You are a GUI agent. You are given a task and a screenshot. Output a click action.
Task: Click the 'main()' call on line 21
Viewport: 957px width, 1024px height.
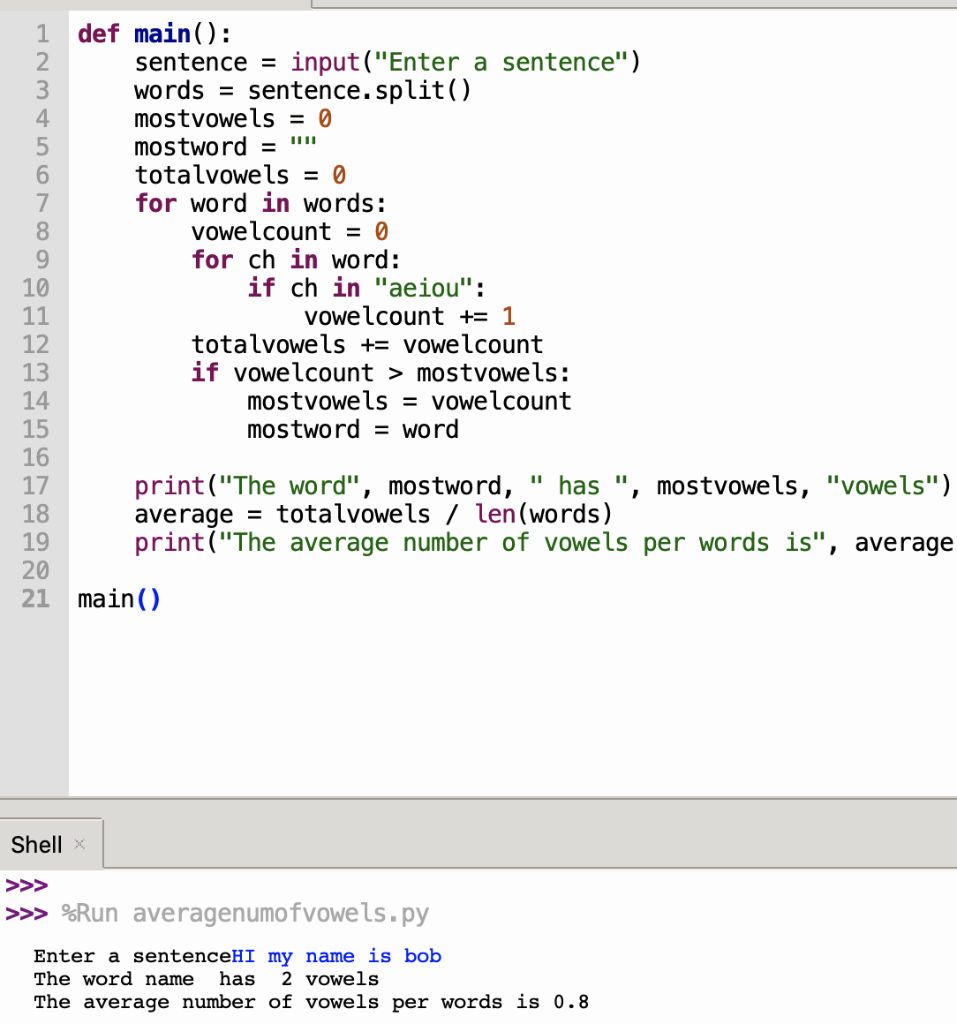(x=119, y=598)
